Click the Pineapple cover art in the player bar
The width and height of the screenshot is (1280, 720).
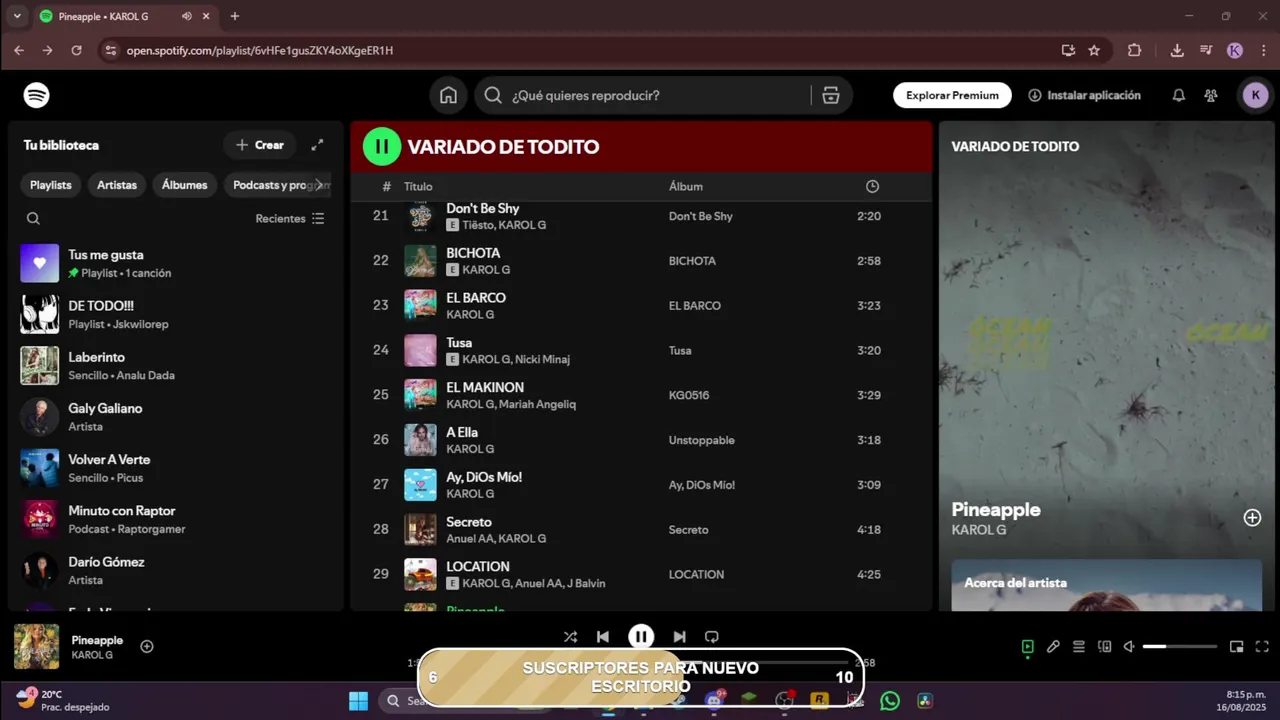(x=37, y=646)
